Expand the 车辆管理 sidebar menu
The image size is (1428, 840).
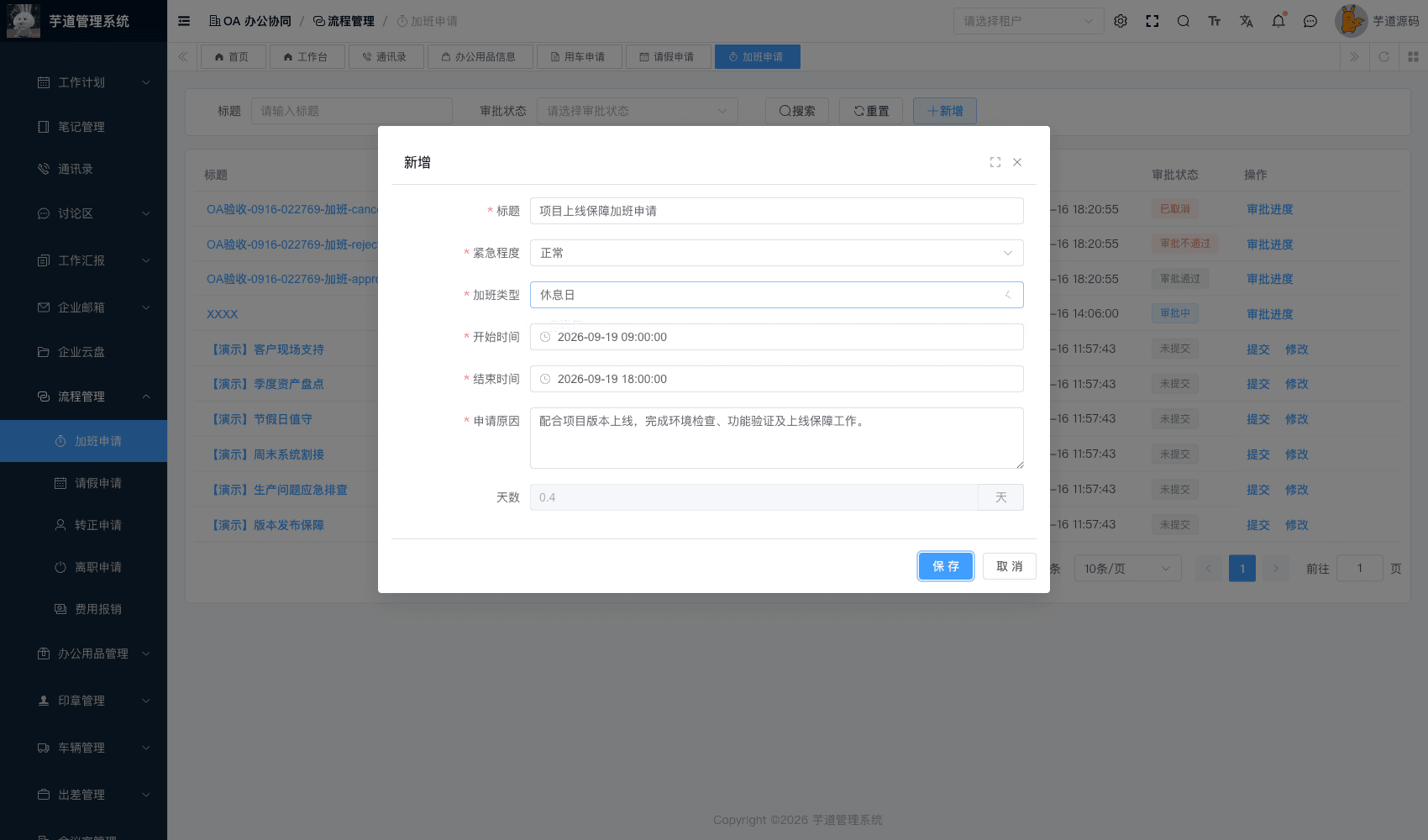point(84,748)
